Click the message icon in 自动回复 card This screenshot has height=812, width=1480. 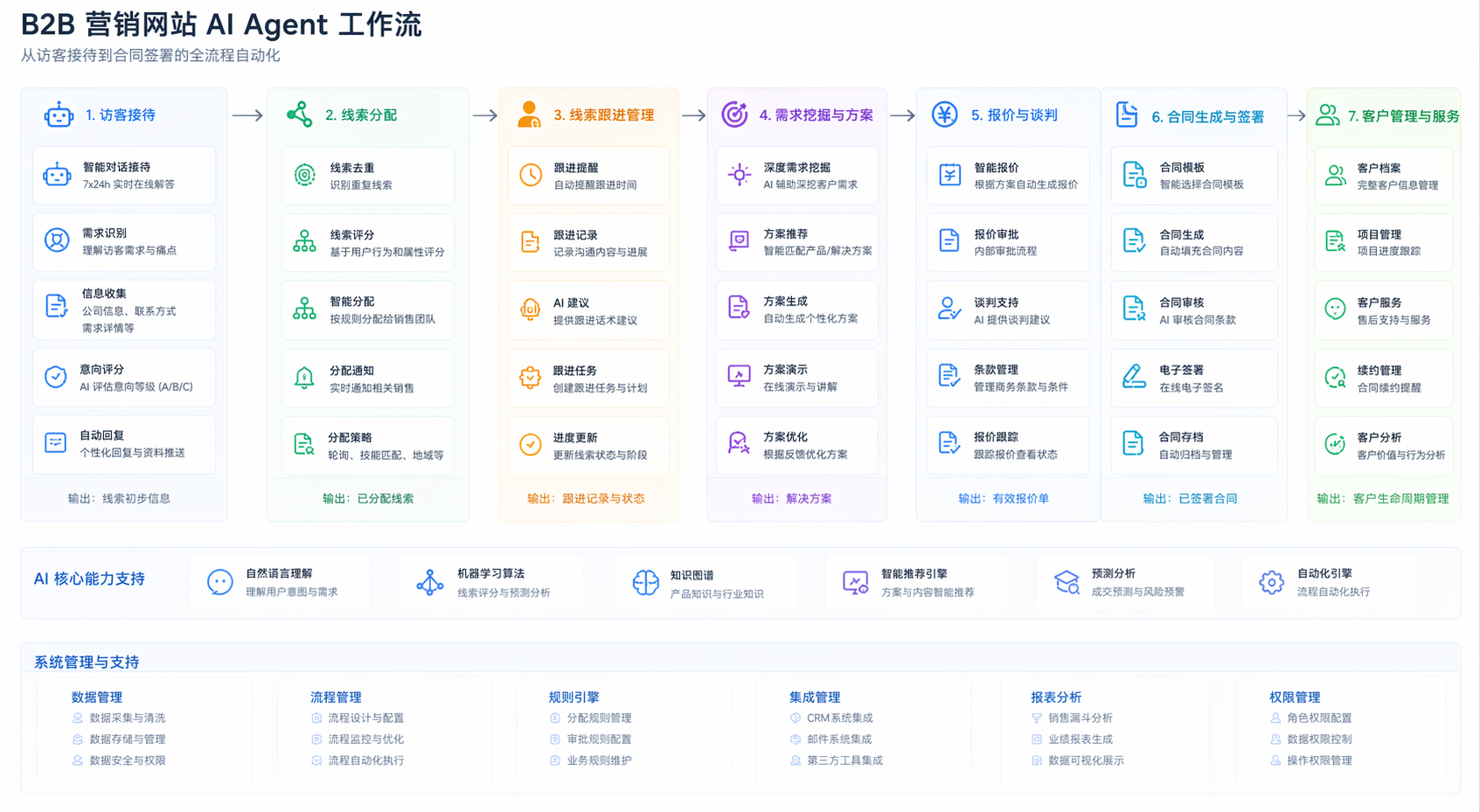56,443
